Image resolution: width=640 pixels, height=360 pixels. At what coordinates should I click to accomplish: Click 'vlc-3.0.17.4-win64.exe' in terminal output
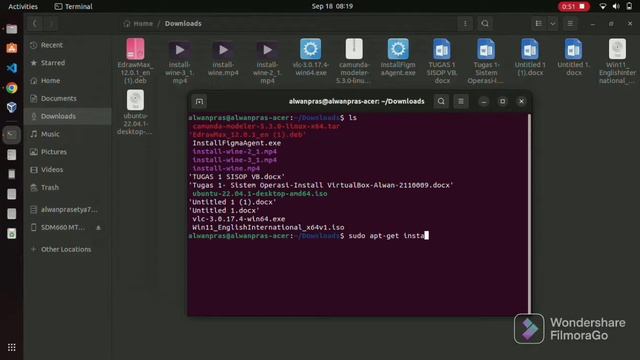point(239,219)
